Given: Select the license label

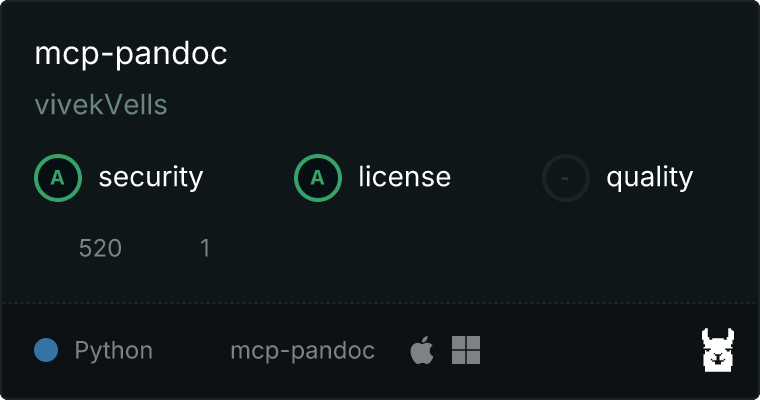Looking at the screenshot, I should point(405,176).
